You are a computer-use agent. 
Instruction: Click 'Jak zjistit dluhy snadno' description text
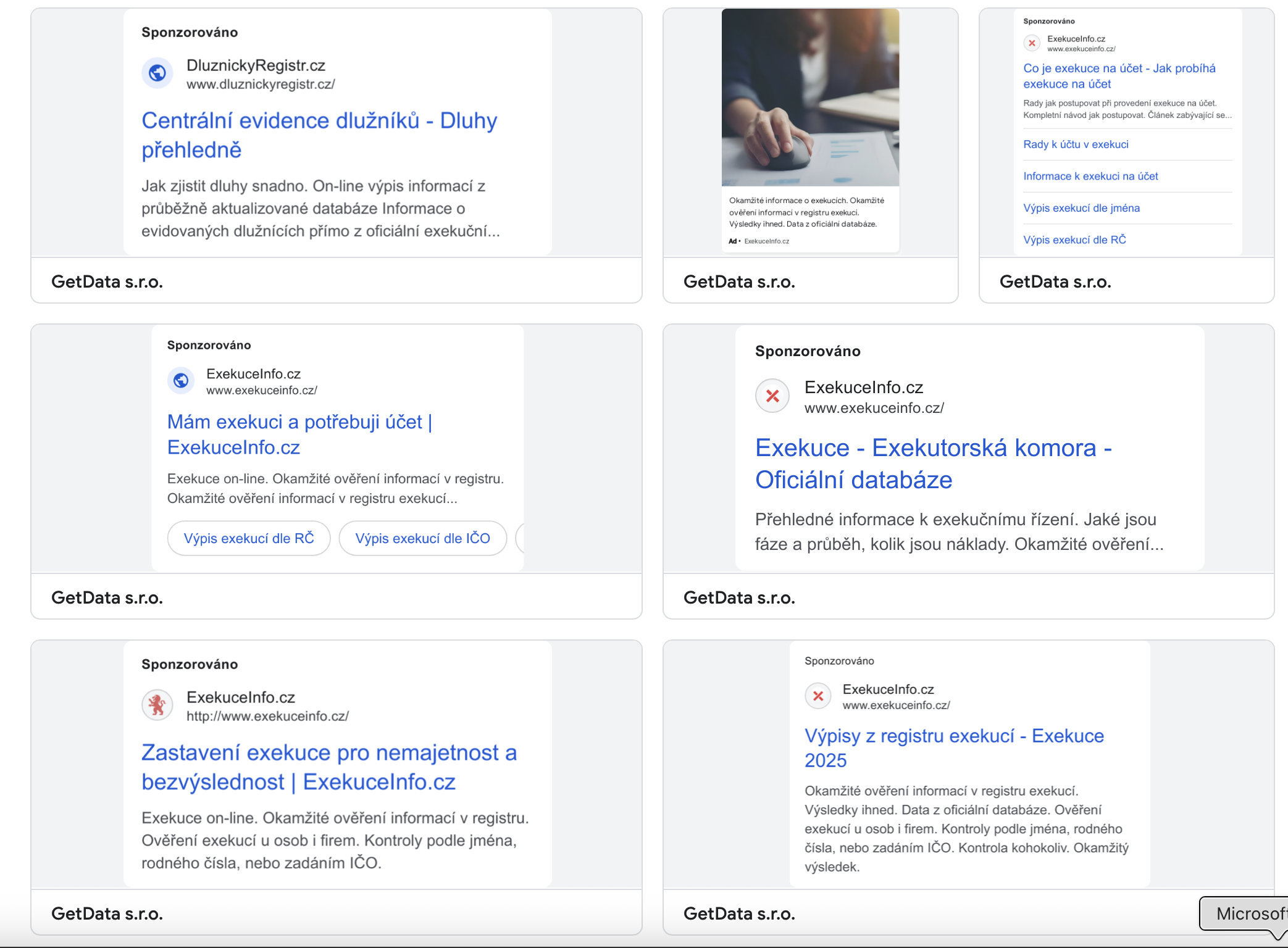point(321,209)
